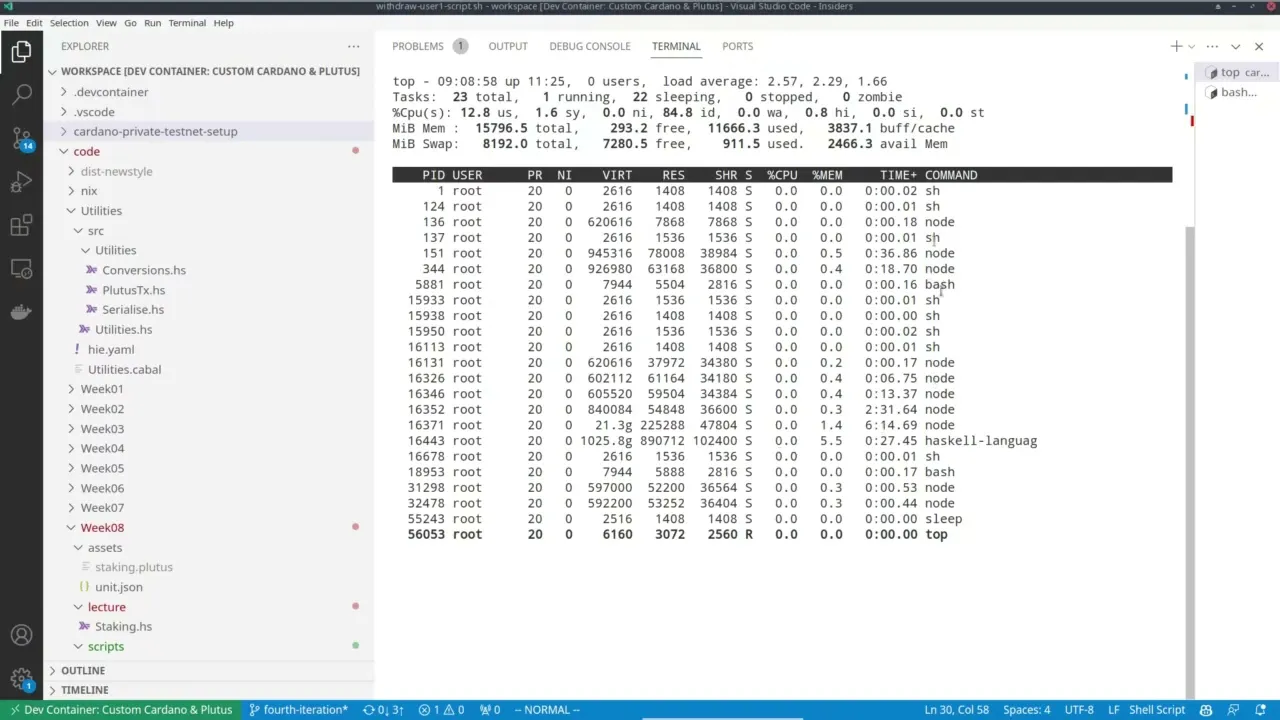Expand the Week01 folder
The image size is (1280, 720).
tap(101, 389)
